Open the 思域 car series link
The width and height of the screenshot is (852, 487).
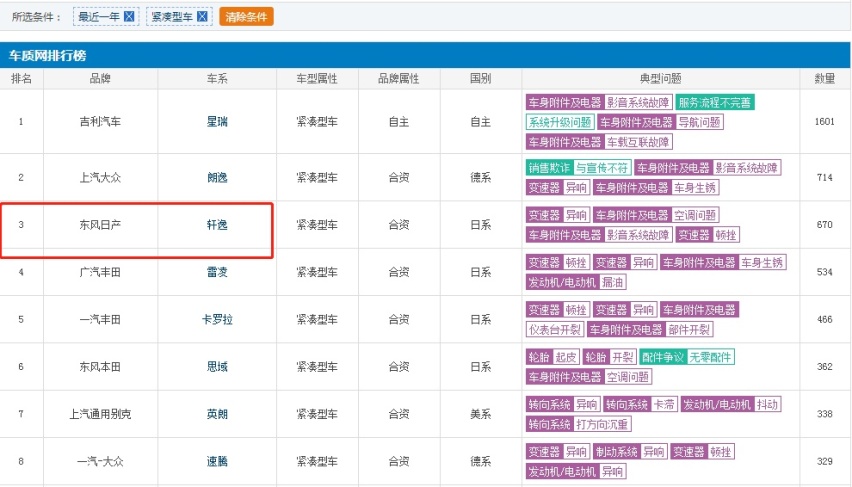(217, 367)
